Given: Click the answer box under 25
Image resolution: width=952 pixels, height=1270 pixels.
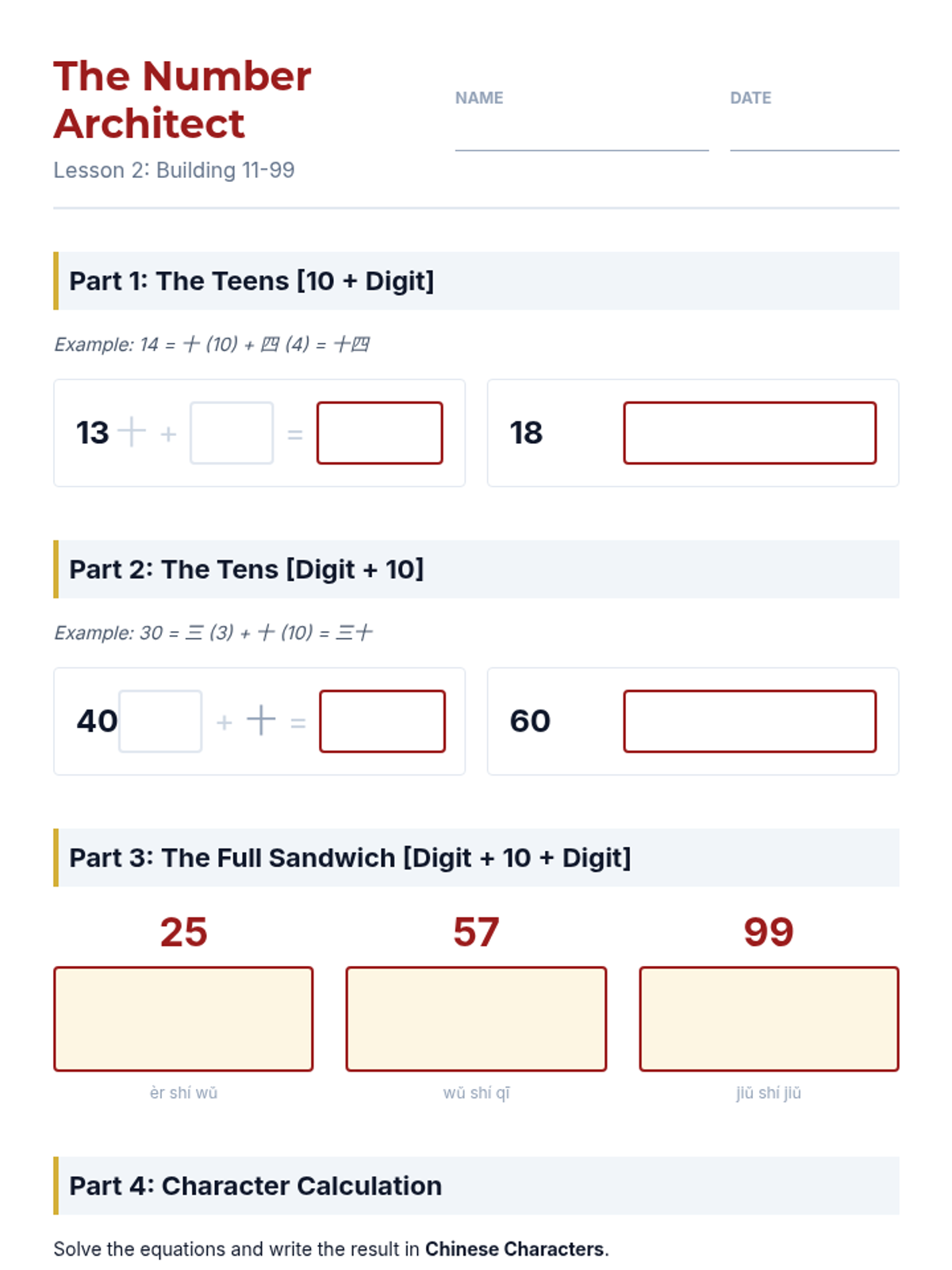Looking at the screenshot, I should click(x=183, y=1018).
